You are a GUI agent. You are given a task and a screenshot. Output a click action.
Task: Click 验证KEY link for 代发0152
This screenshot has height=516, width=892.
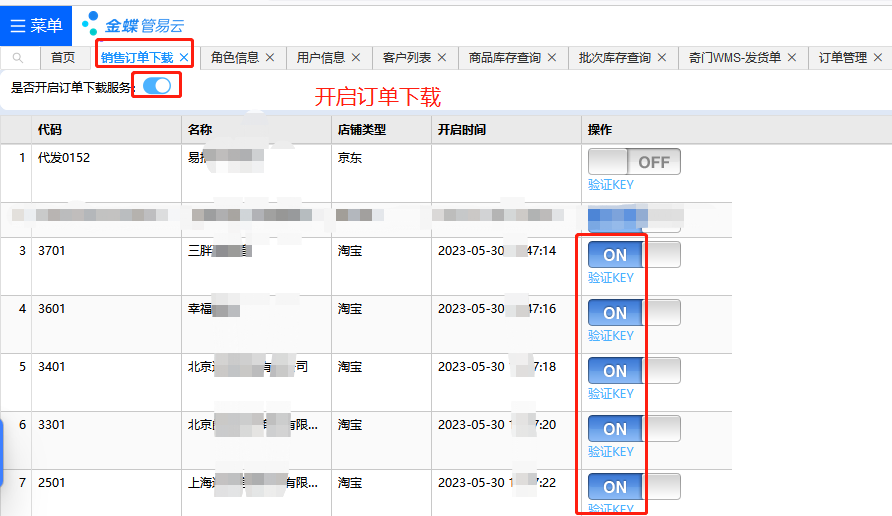click(610, 185)
